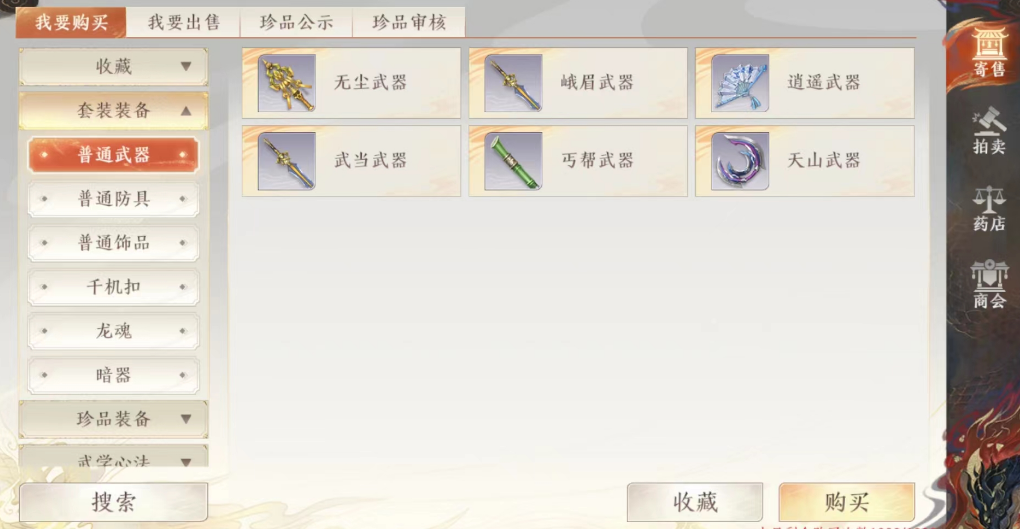Switch to the 珍品公示 tab
The image size is (1020, 529).
coord(296,22)
